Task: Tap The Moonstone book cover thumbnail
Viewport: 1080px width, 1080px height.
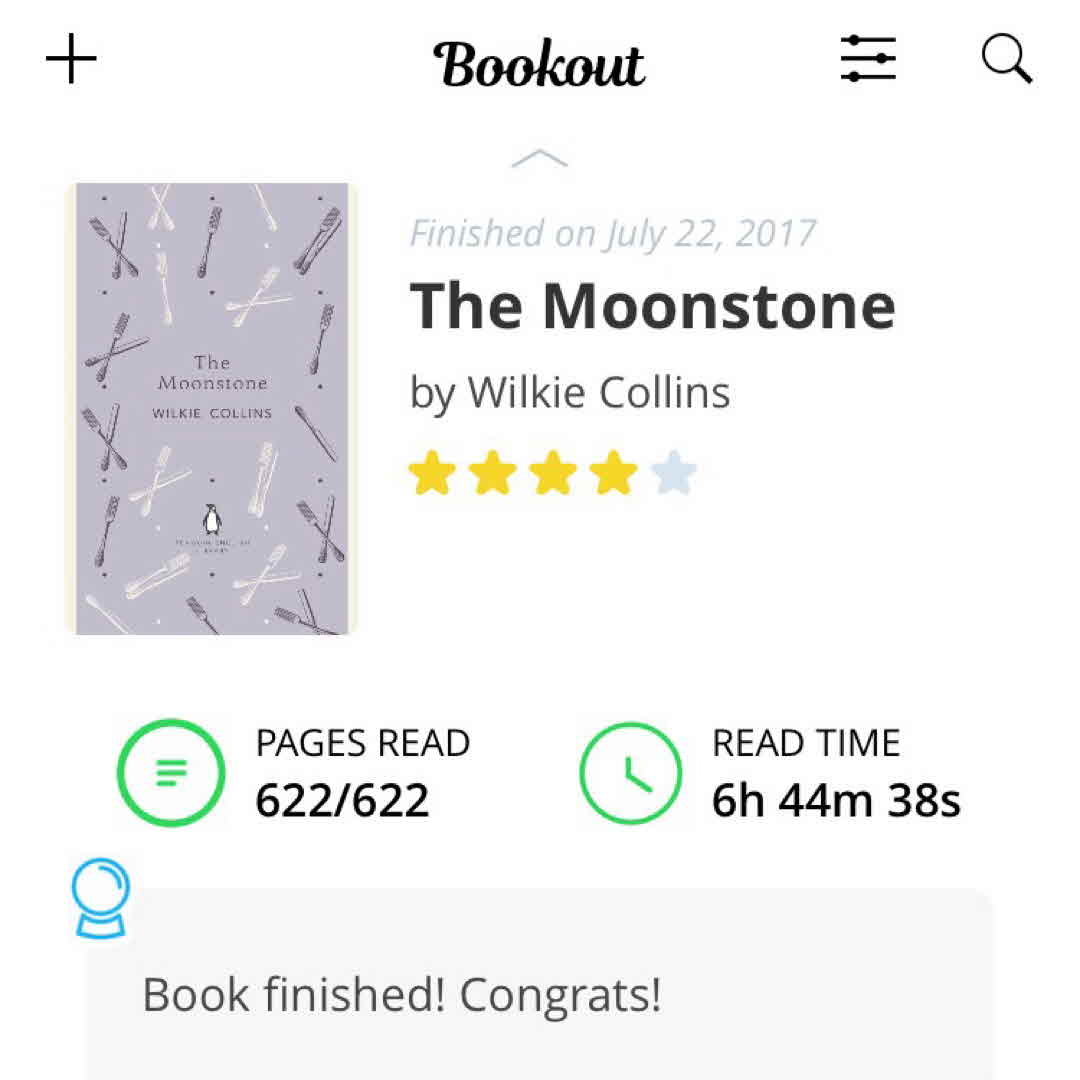Action: (211, 408)
